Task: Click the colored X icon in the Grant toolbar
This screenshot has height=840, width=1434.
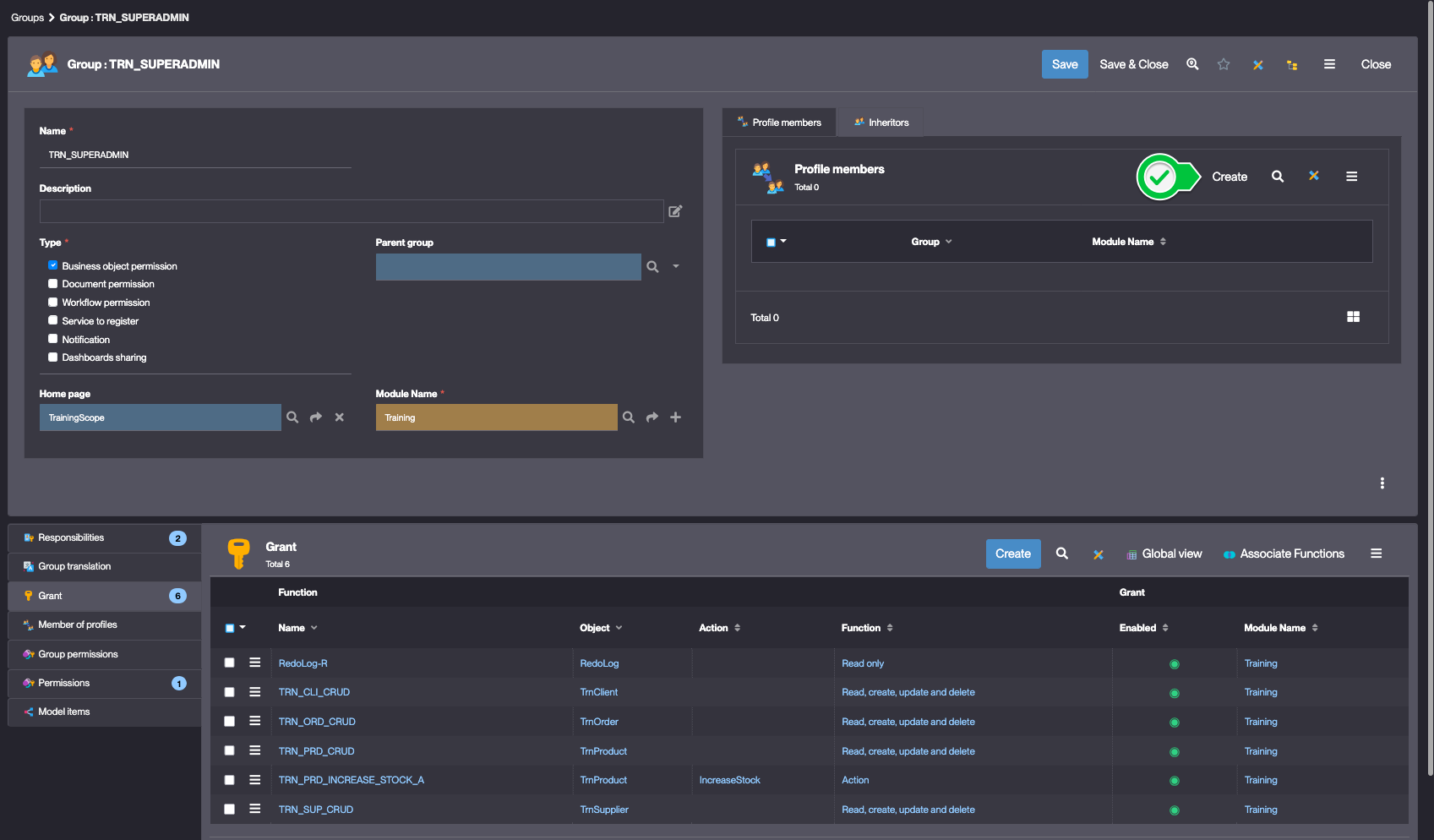Action: [1099, 555]
